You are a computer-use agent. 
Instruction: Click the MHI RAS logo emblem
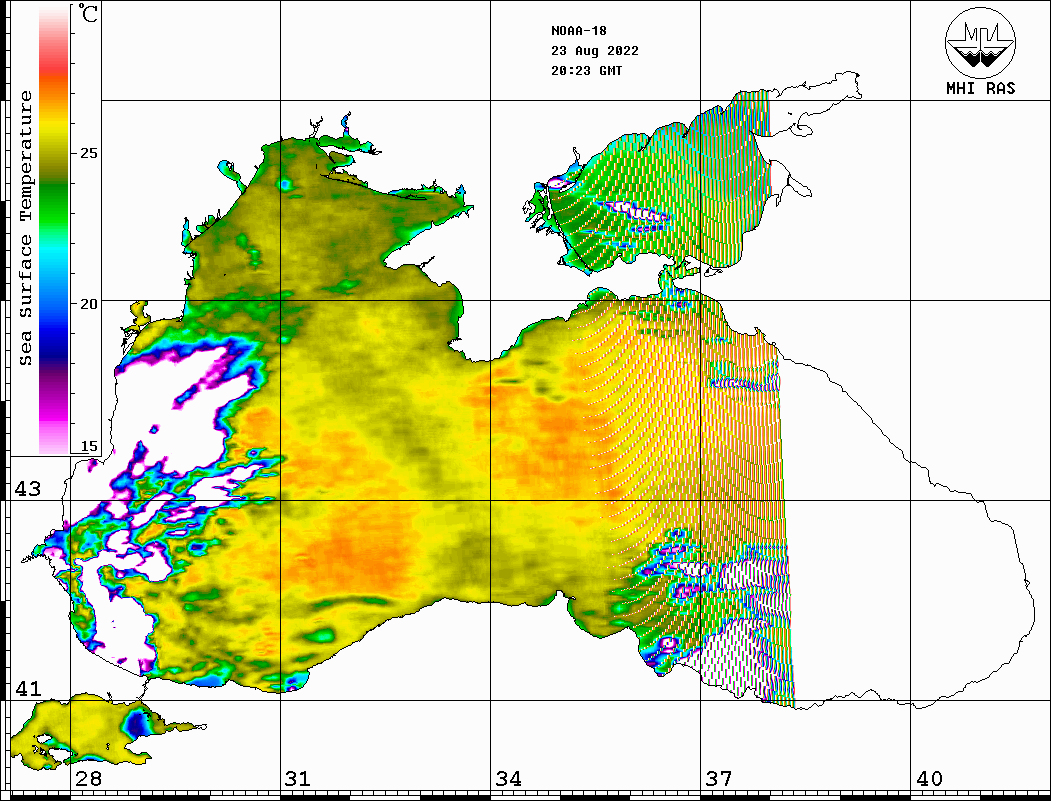[981, 42]
